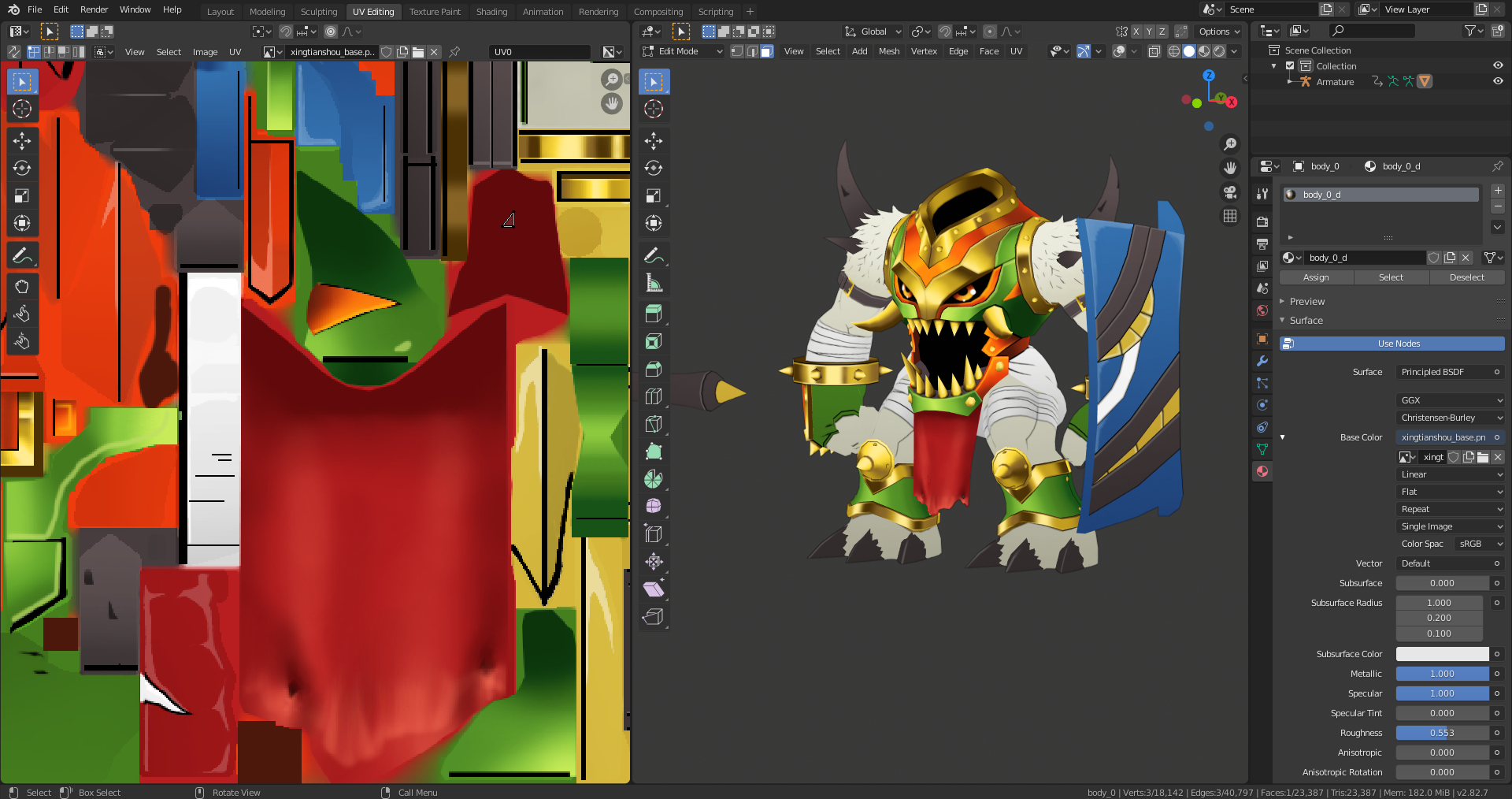Screen dimensions: 1512x799
Task: Click the UV0 map name field
Action: (x=539, y=52)
